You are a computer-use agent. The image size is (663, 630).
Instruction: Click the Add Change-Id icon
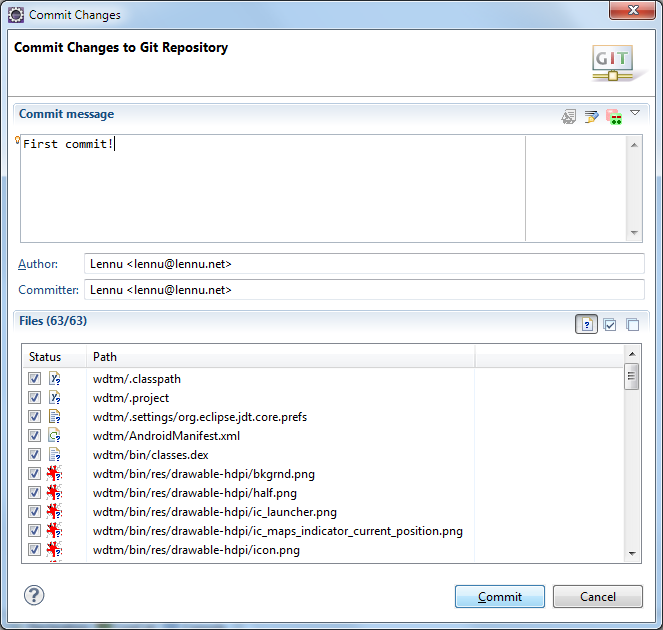coord(613,117)
